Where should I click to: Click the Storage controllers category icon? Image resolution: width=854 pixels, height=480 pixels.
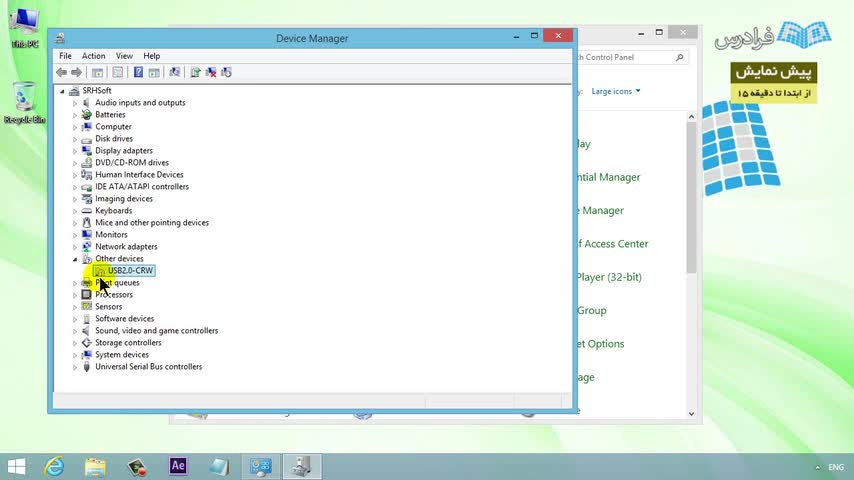point(87,343)
